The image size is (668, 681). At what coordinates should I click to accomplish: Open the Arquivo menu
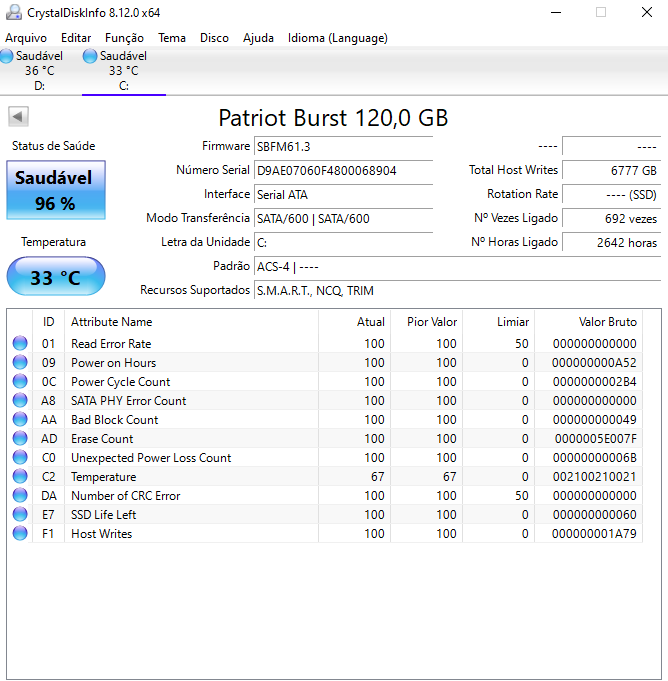pos(26,38)
